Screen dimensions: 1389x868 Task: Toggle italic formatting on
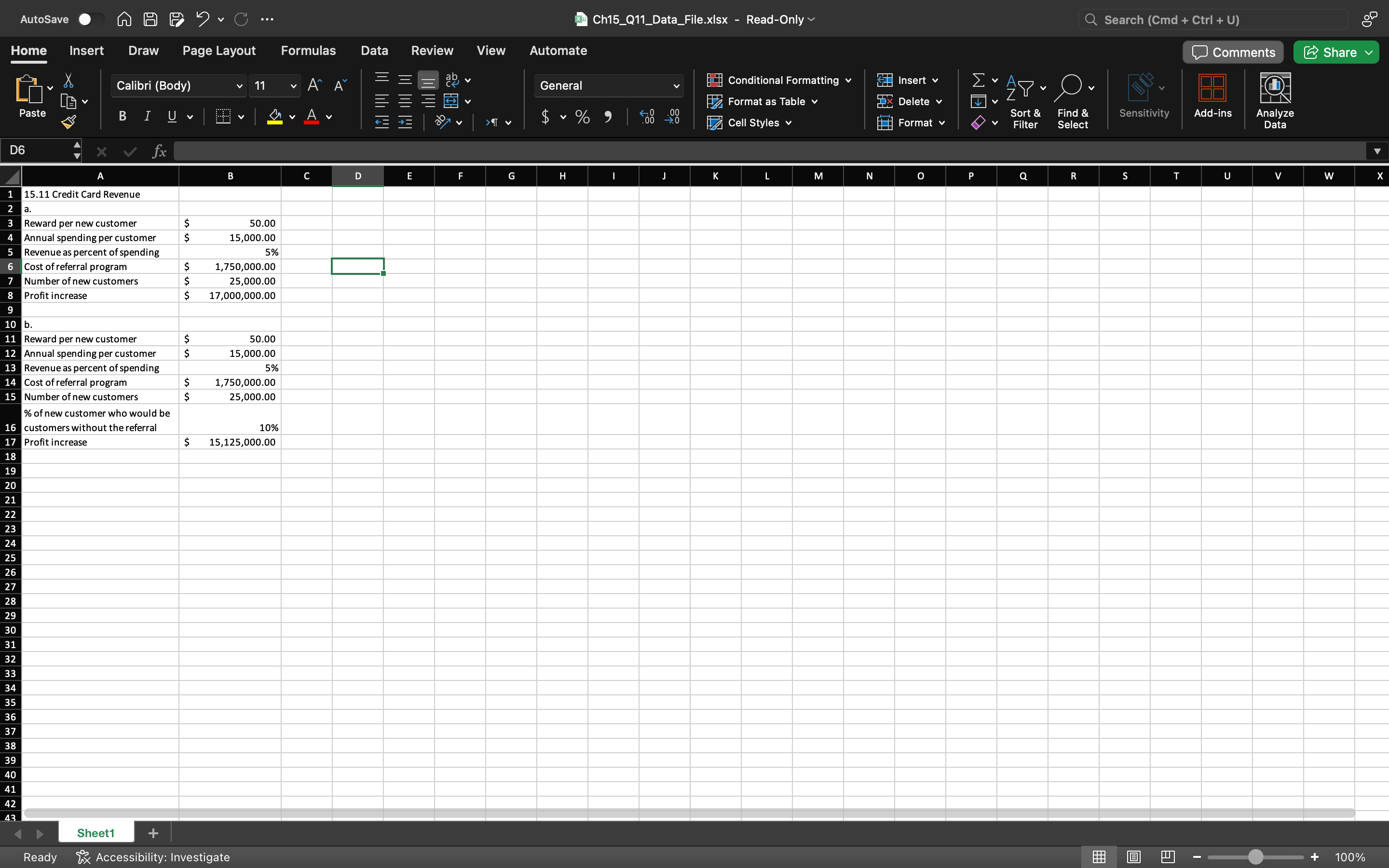tap(147, 117)
